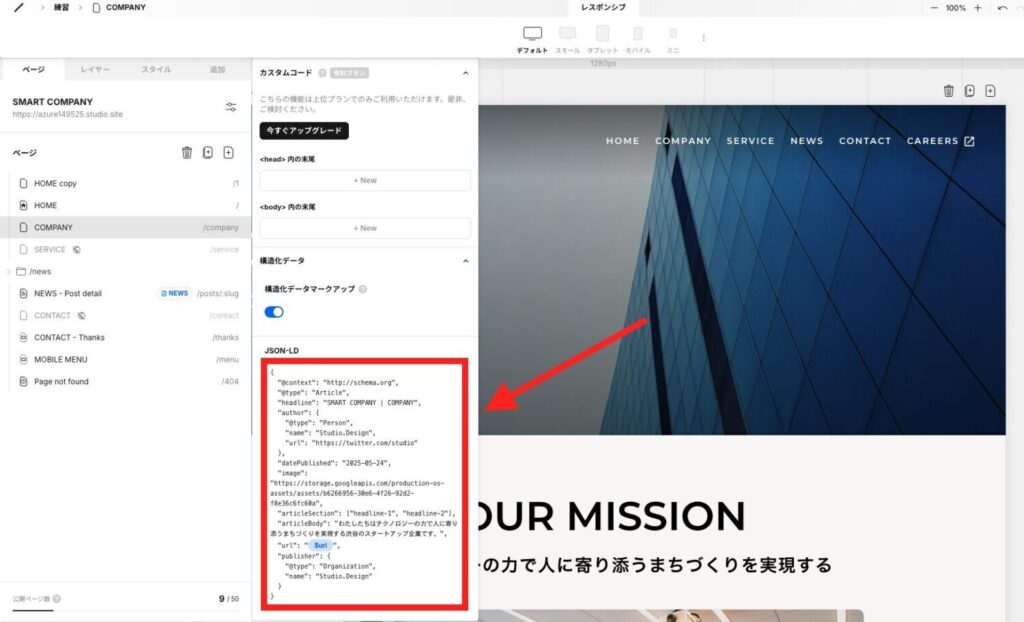Switch to the スタイル tab
Image resolution: width=1024 pixels, height=622 pixels.
156,70
